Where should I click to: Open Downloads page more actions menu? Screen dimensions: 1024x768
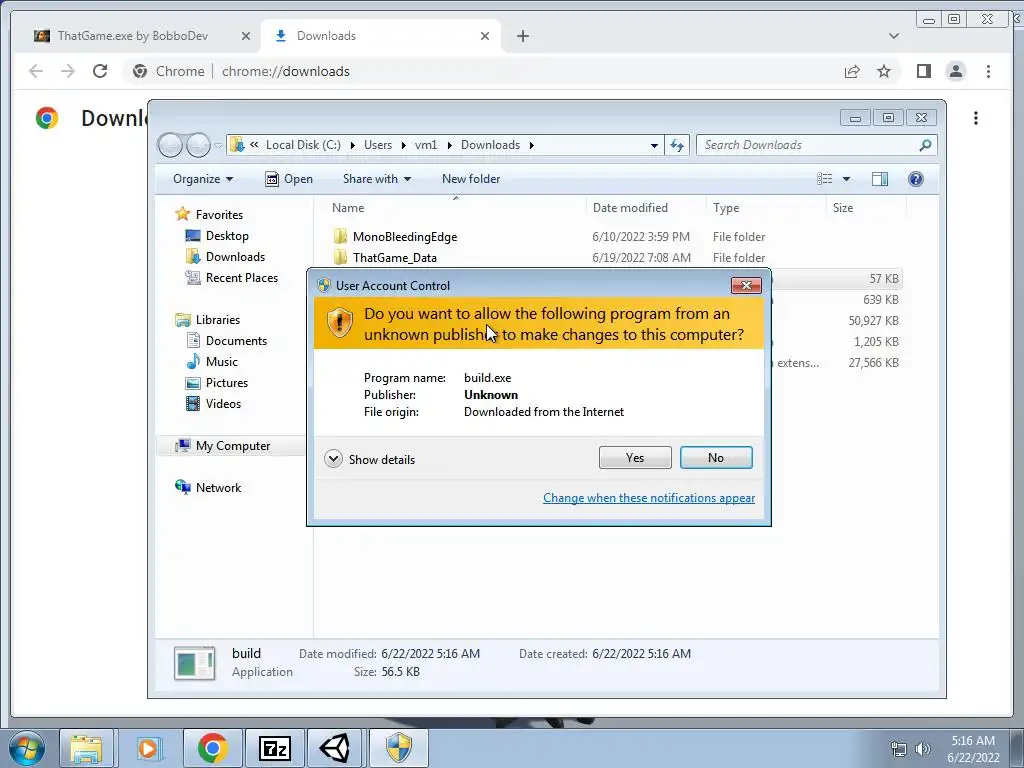coord(976,118)
